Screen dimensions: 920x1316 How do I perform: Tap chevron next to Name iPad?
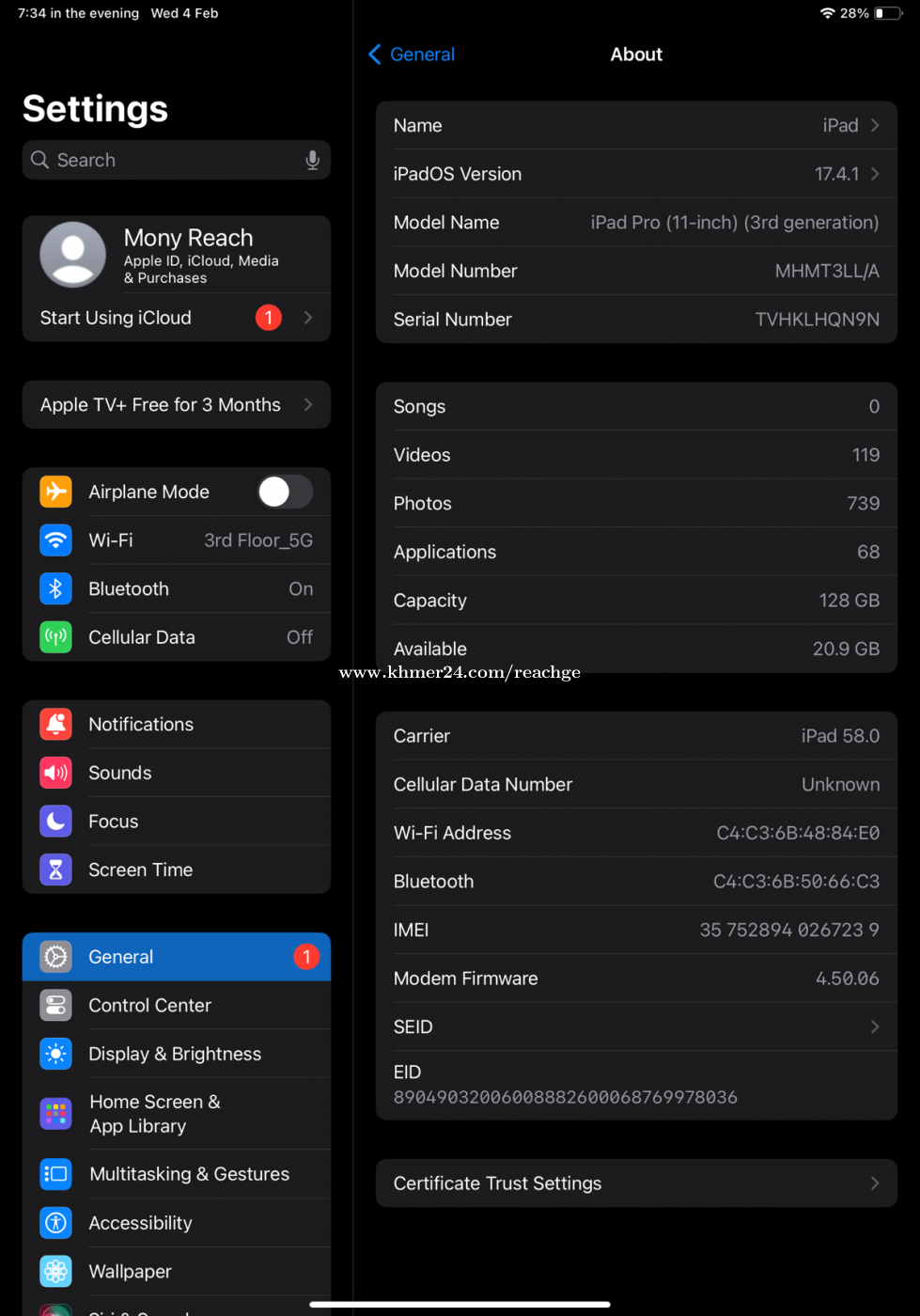(x=875, y=126)
